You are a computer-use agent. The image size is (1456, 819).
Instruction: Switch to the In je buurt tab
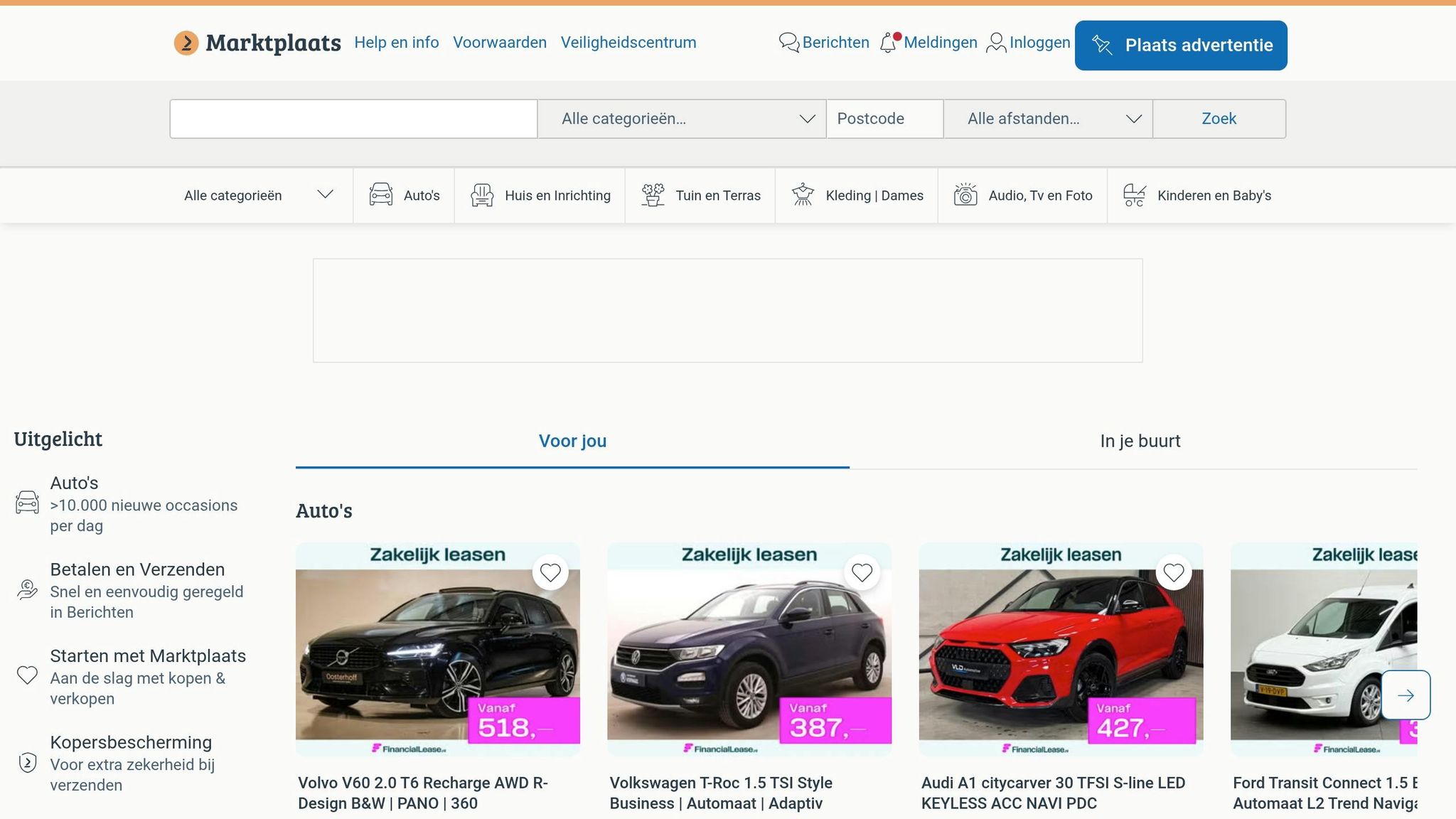click(x=1140, y=441)
